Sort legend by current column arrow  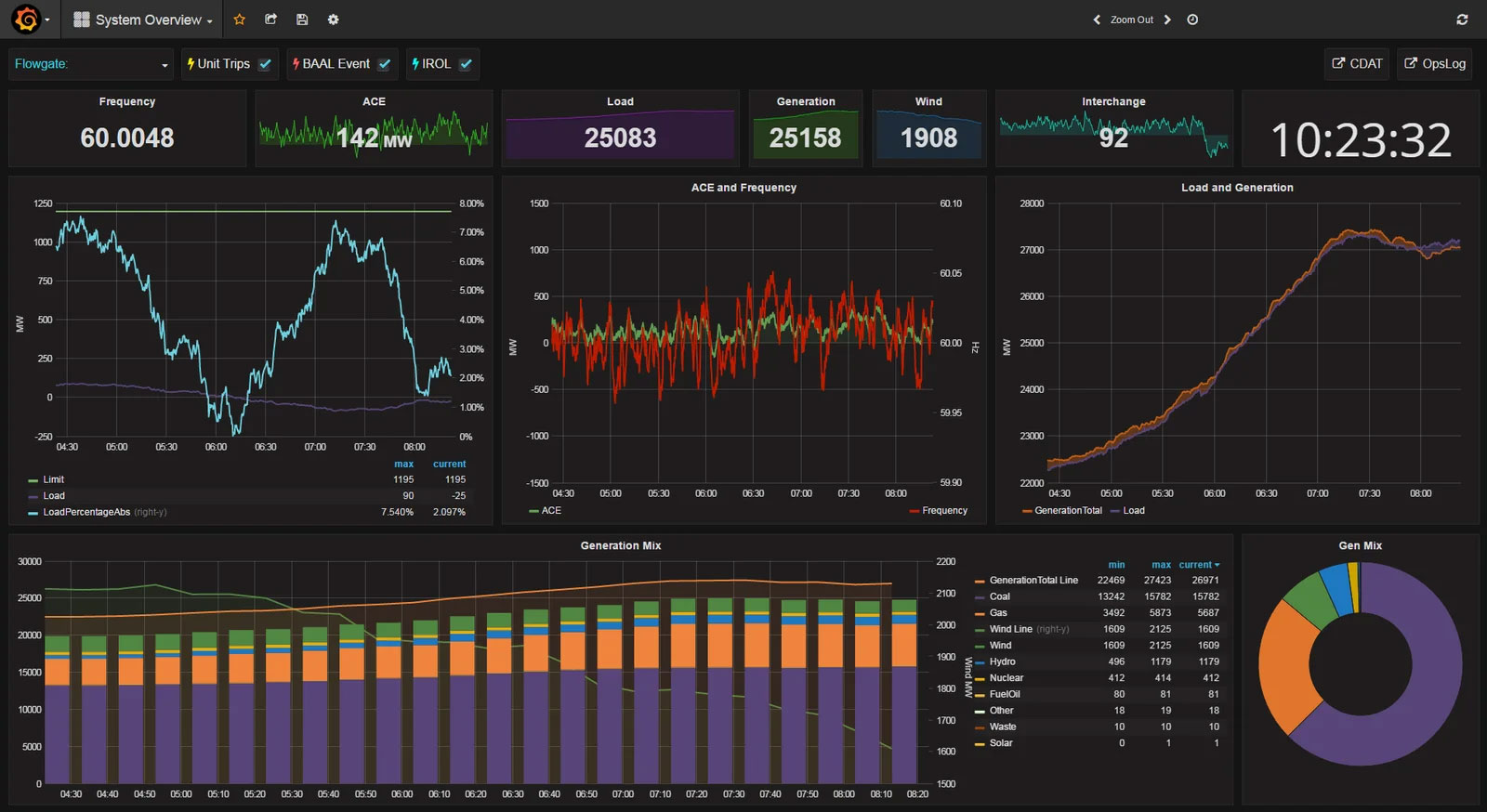click(x=1217, y=565)
